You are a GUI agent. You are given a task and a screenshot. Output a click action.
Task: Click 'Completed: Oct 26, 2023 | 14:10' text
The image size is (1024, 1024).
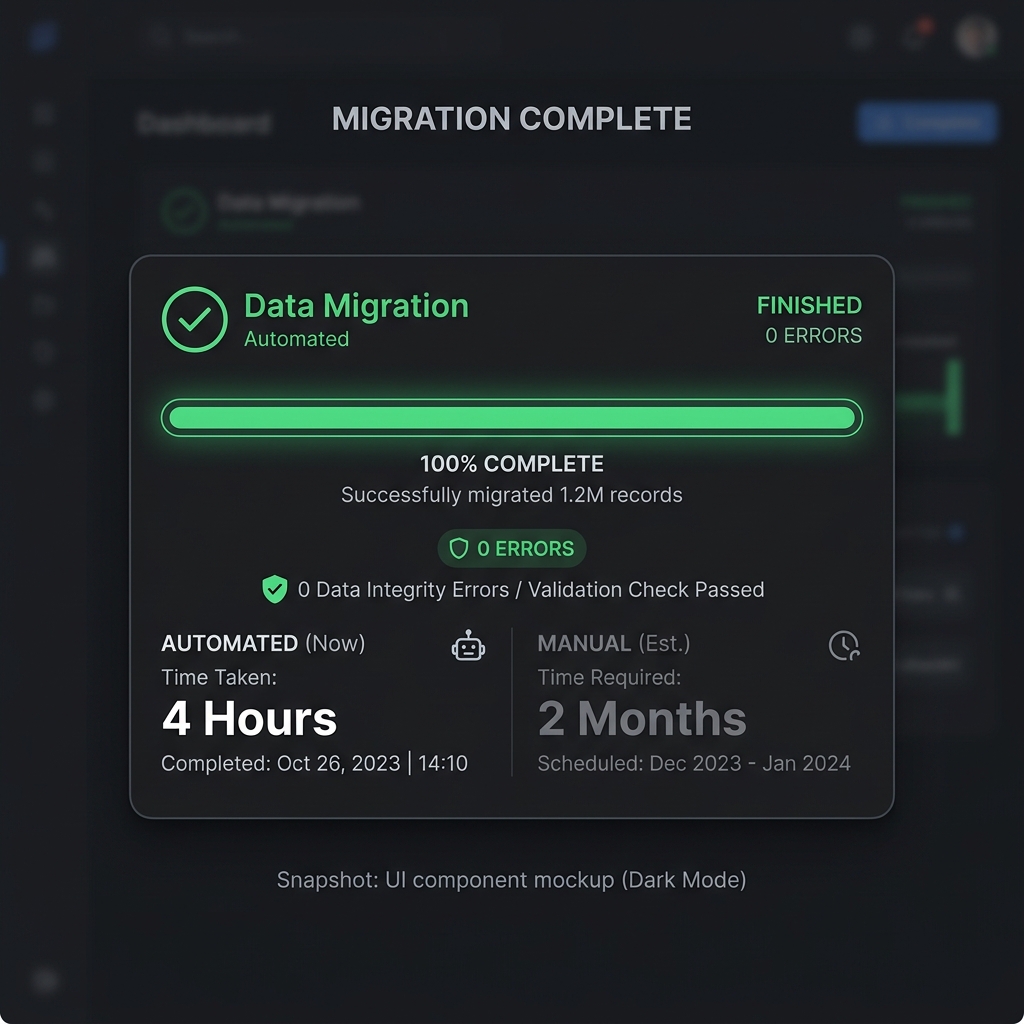click(x=314, y=763)
